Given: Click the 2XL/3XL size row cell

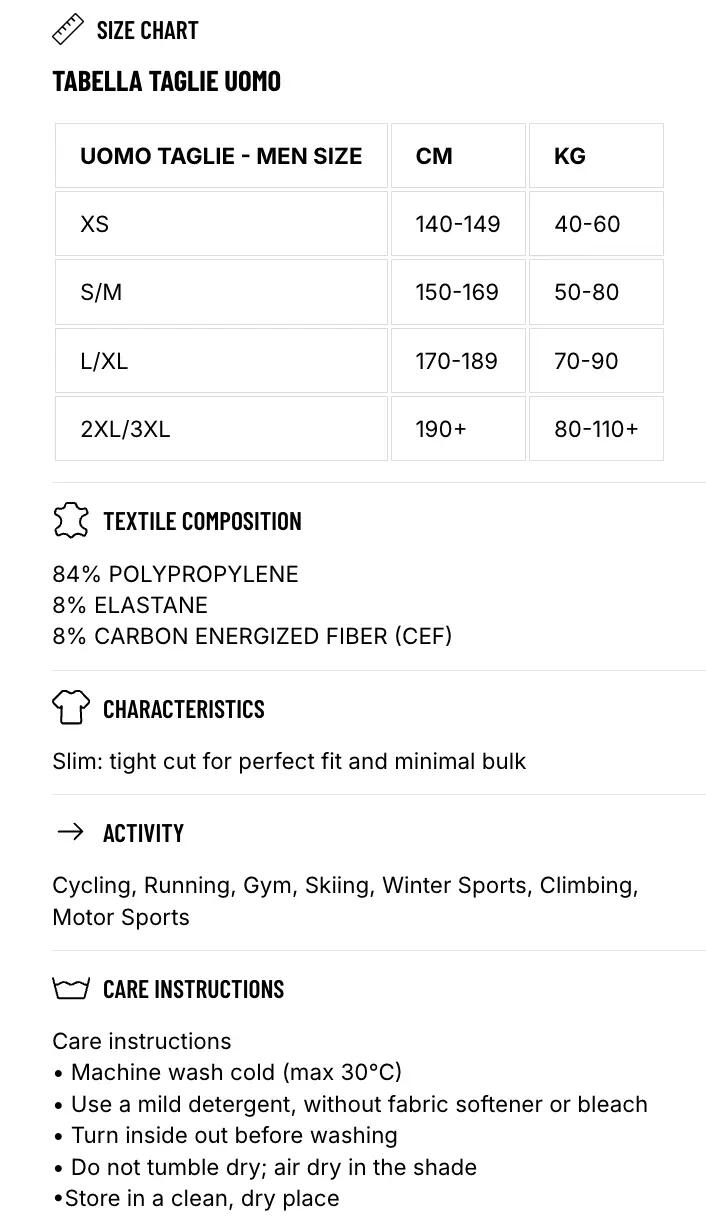Looking at the screenshot, I should (221, 429).
